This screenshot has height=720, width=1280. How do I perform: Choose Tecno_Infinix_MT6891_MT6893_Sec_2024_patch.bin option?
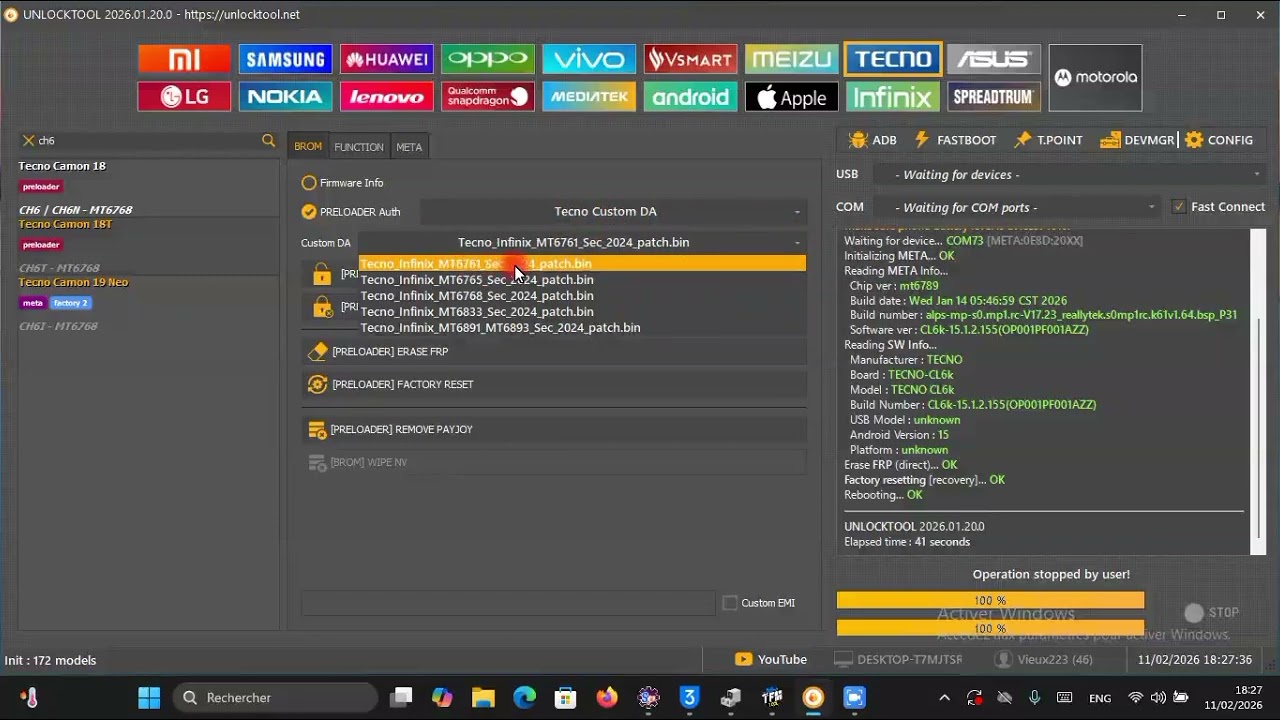click(x=582, y=328)
